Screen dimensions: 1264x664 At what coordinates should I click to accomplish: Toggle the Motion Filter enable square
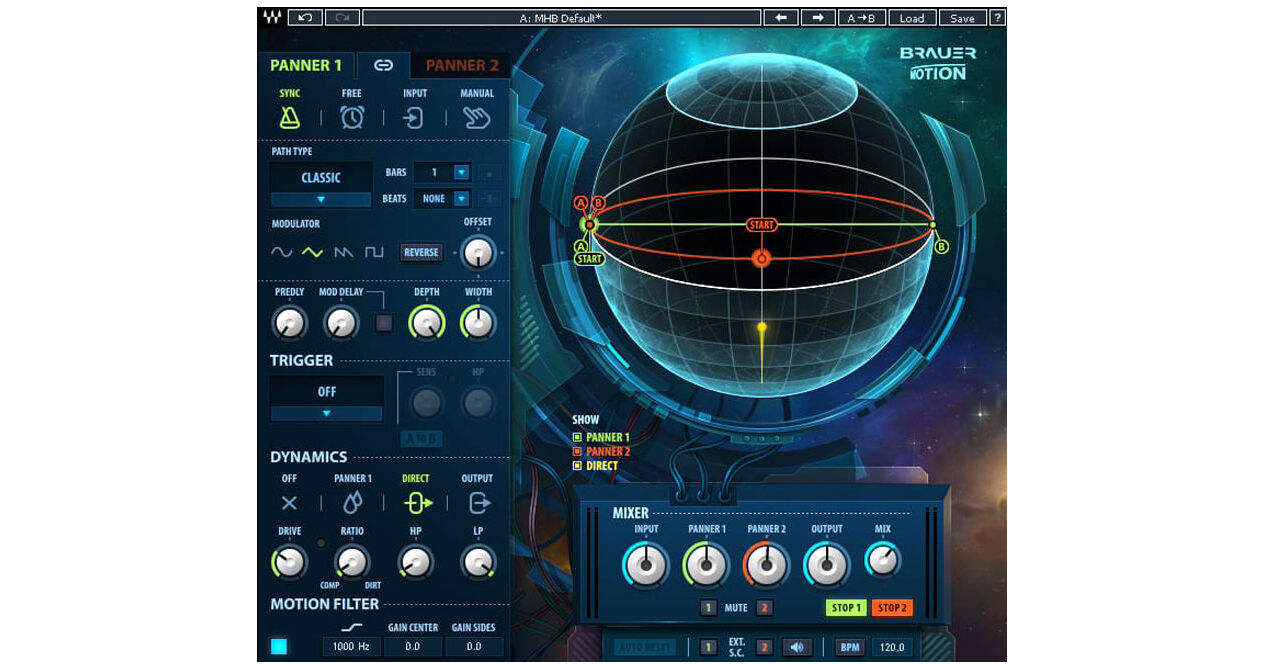coord(279,646)
